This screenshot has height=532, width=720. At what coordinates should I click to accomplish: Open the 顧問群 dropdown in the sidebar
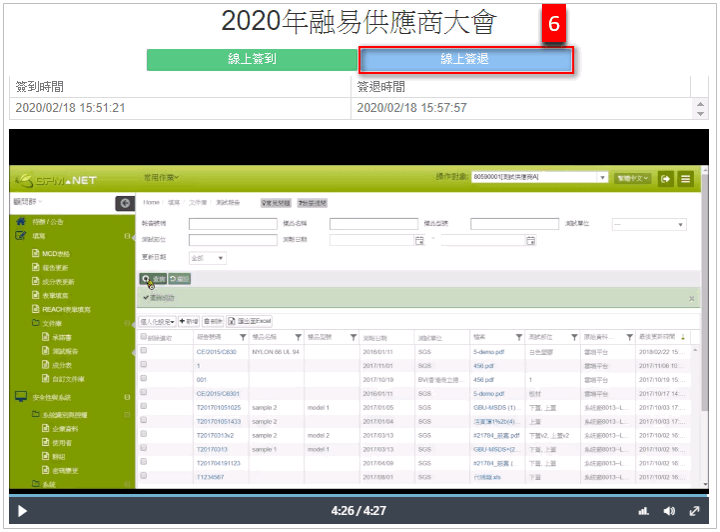[x=28, y=201]
